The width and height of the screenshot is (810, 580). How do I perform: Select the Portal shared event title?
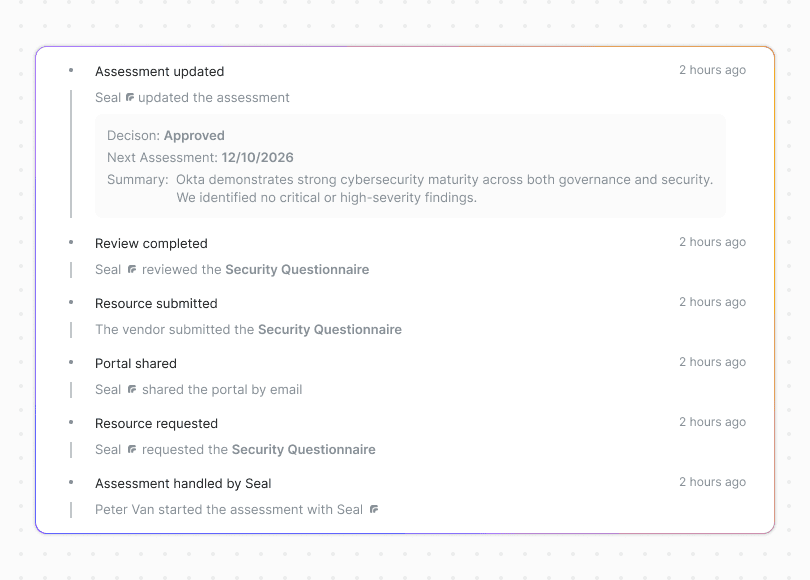click(x=136, y=364)
